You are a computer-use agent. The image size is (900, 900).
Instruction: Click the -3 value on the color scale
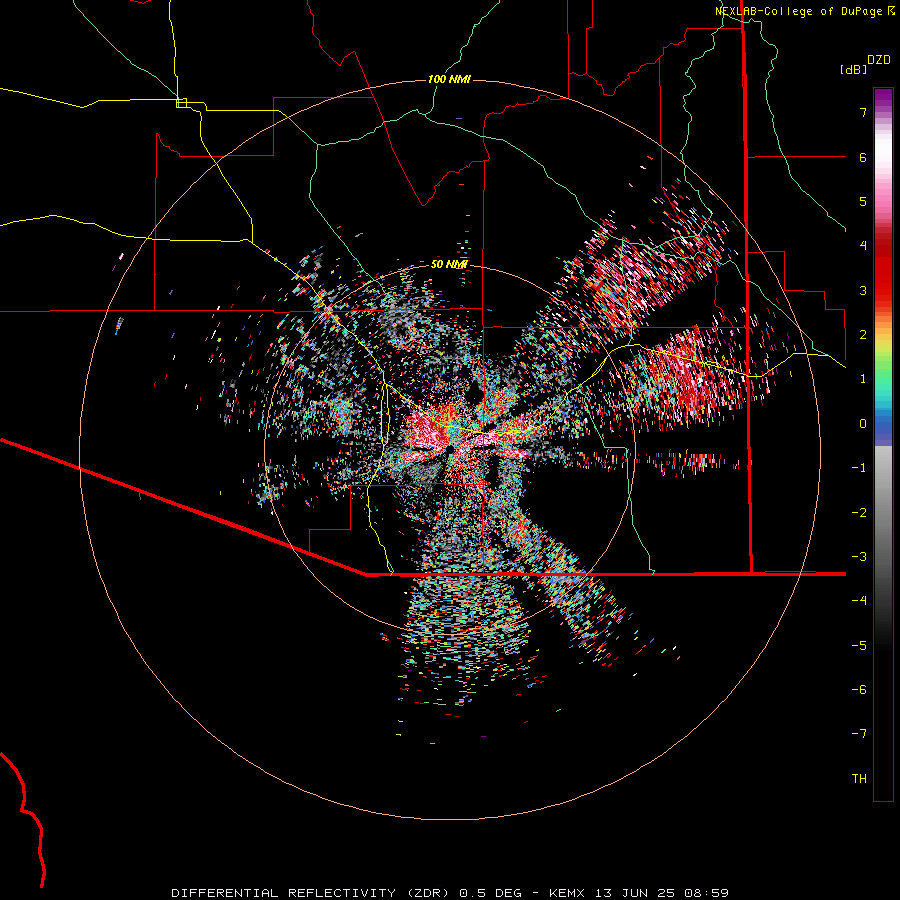pos(859,557)
